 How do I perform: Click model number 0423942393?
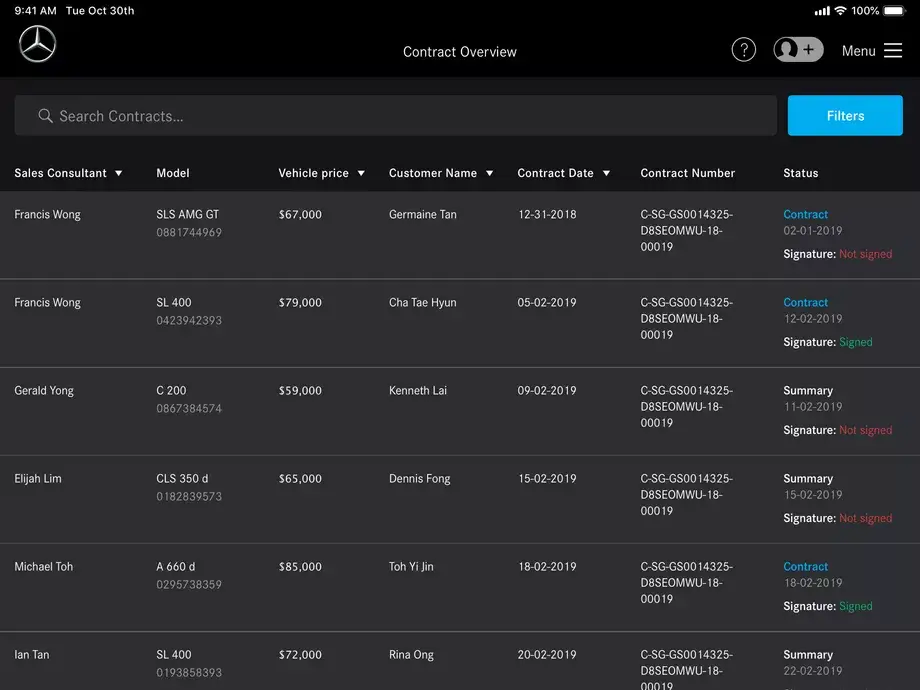point(189,320)
